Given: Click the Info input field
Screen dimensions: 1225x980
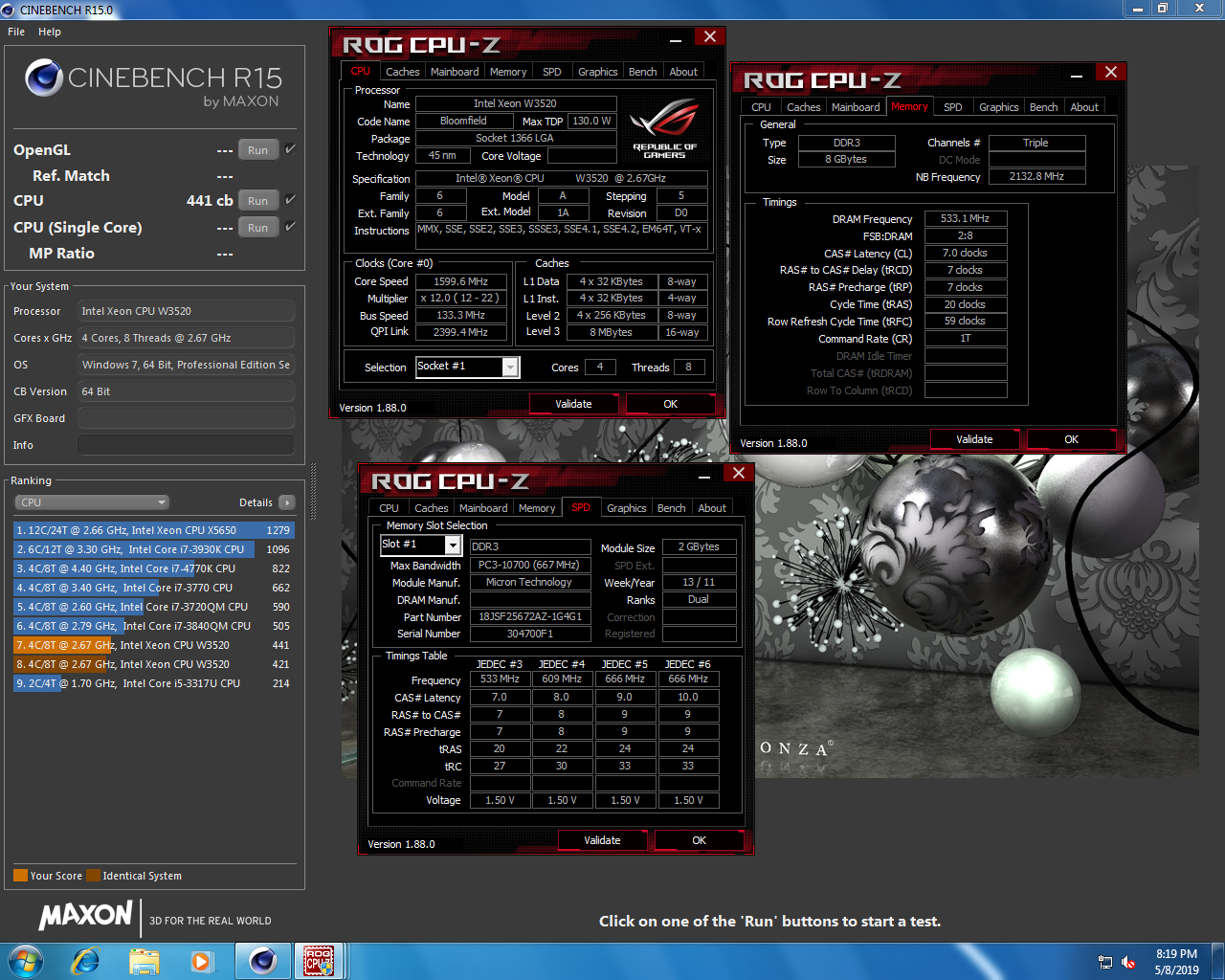Looking at the screenshot, I should point(186,445).
